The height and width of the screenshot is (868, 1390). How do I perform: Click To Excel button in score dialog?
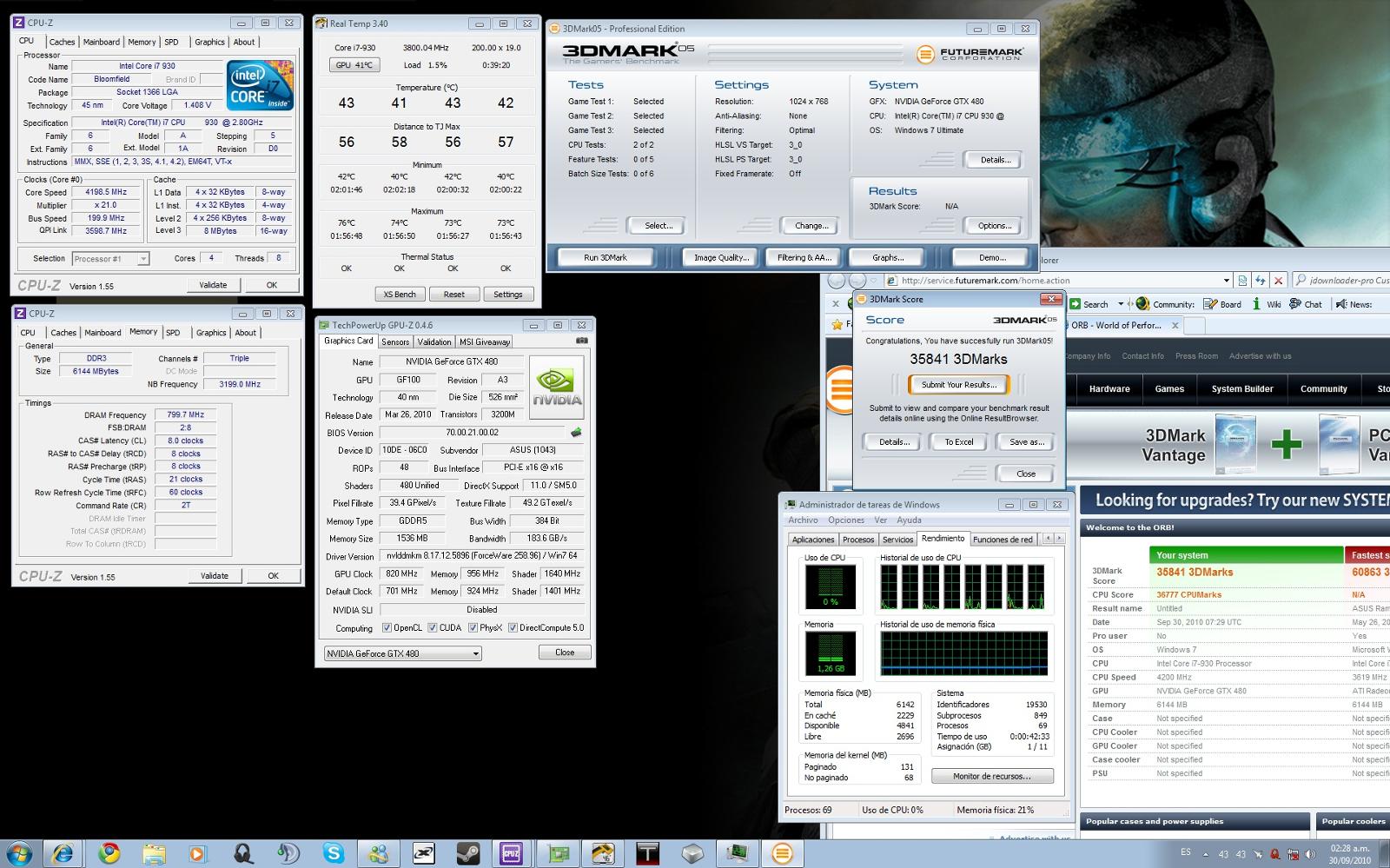959,441
